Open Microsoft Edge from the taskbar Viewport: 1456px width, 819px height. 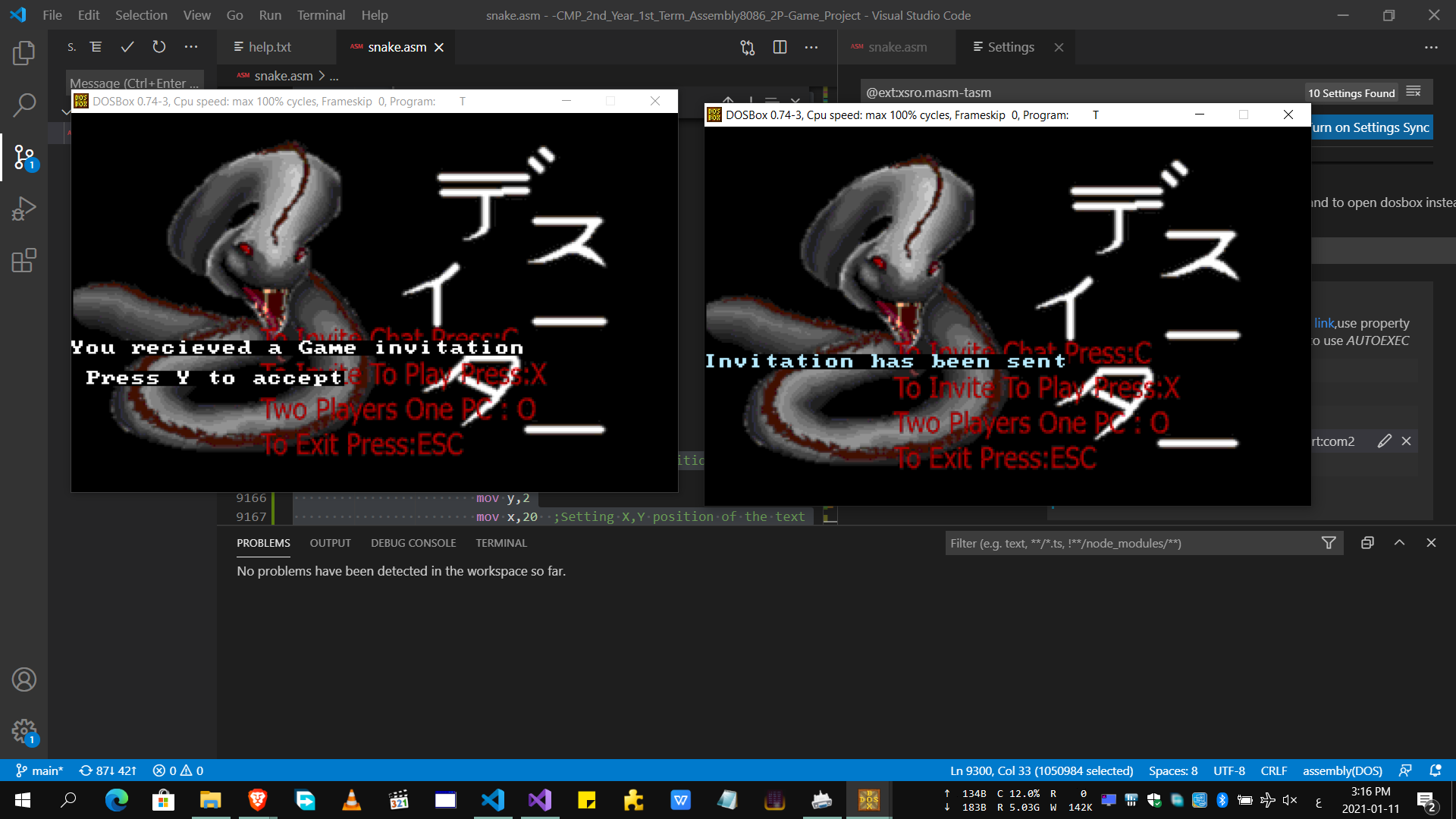pyautogui.click(x=116, y=800)
